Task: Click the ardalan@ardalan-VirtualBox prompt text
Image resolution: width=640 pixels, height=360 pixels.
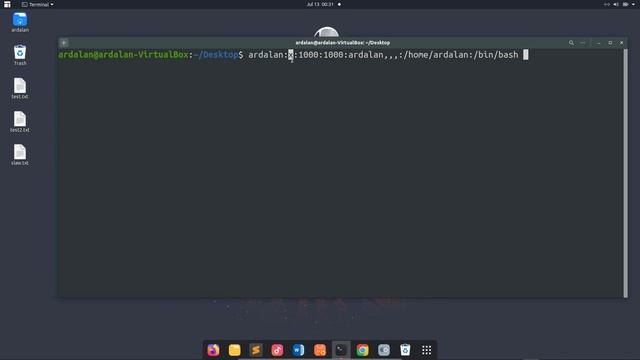Action: pos(123,55)
